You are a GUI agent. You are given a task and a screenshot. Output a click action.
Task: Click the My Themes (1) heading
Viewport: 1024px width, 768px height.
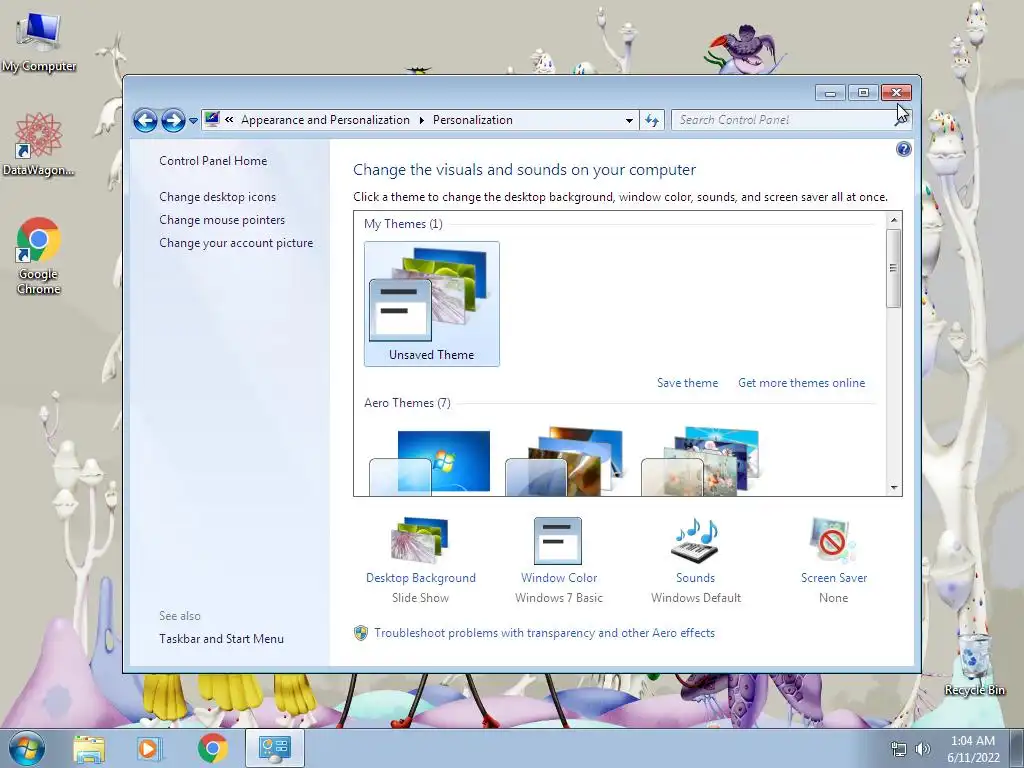click(x=403, y=224)
